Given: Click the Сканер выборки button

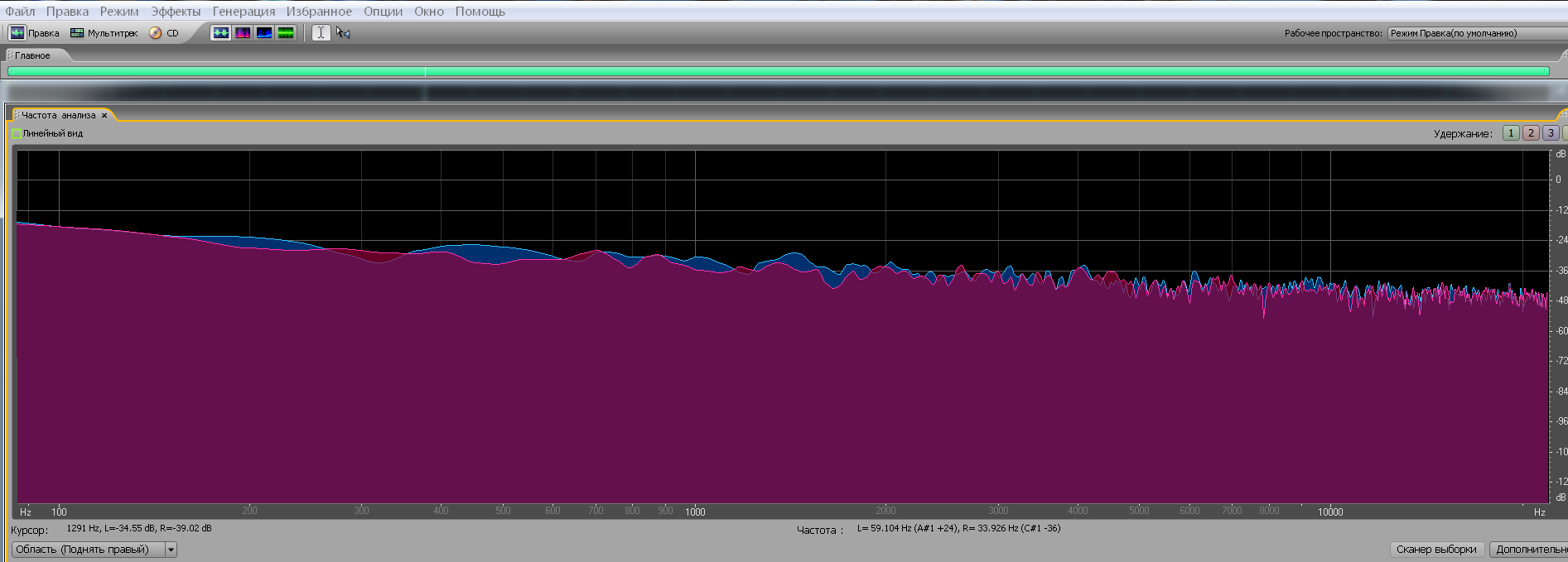Looking at the screenshot, I should point(1436,550).
